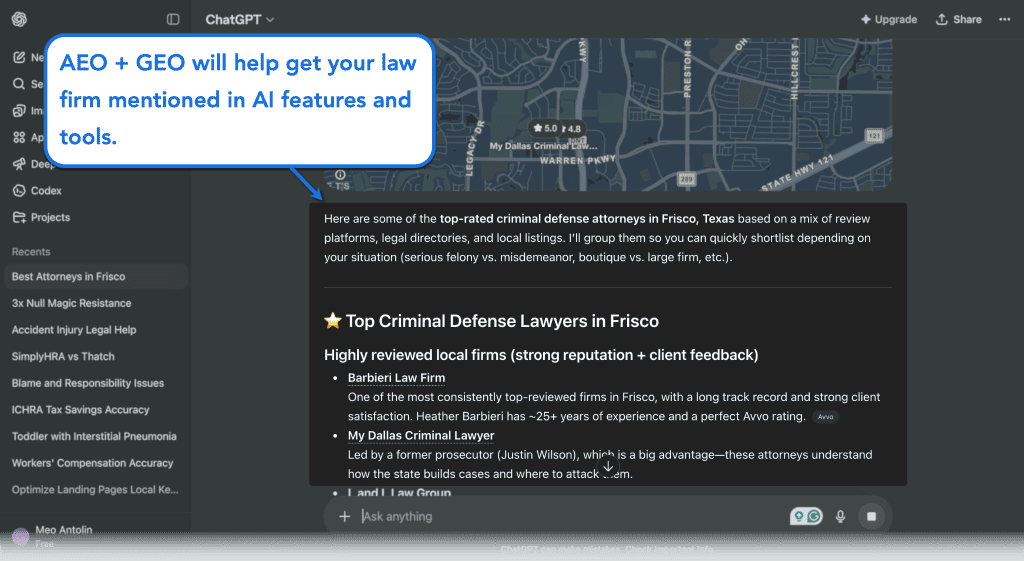Open the ChatGPT model selector dropdown

point(239,19)
